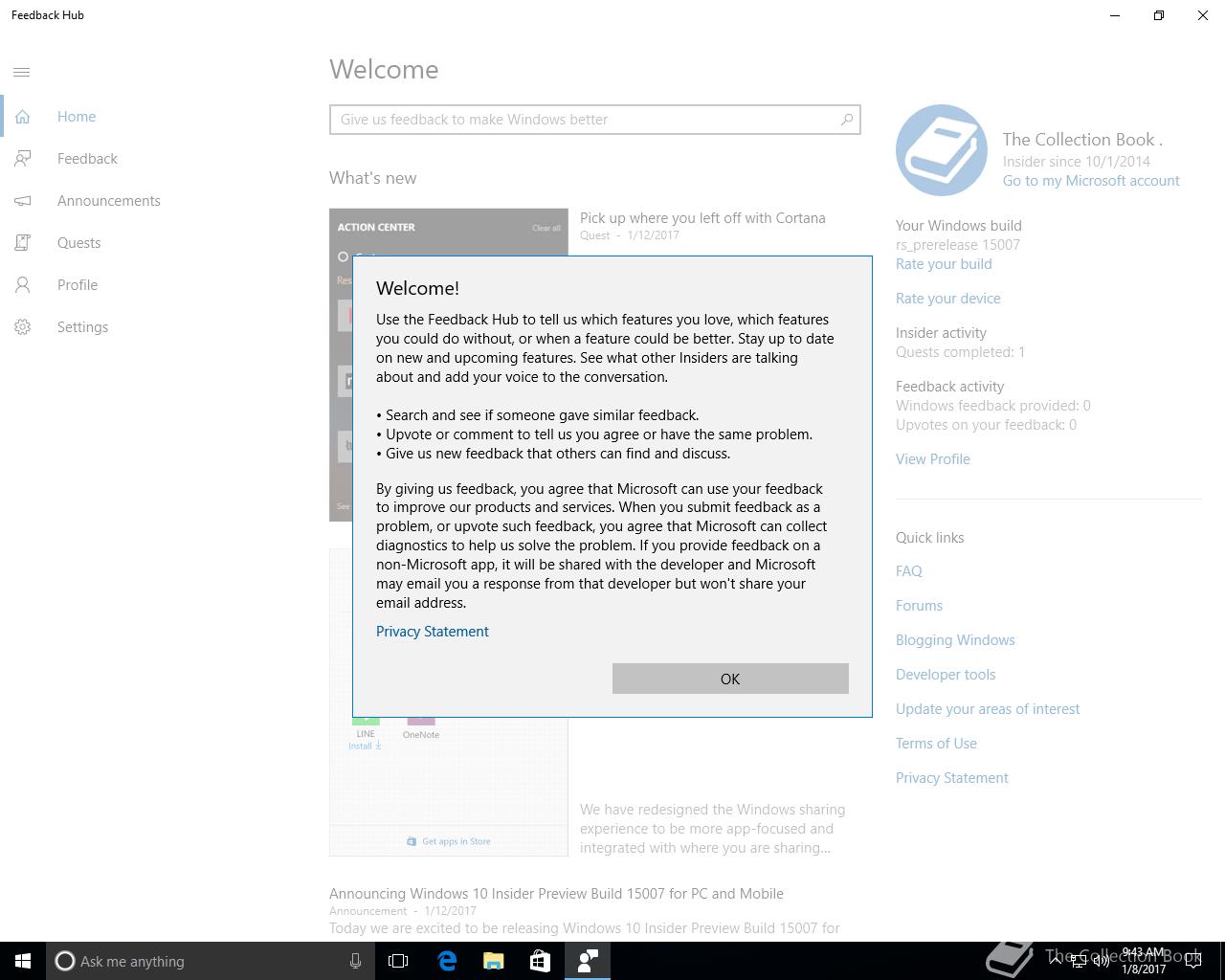Viewport: 1225px width, 980px height.
Task: Click the Cortana microphone icon
Action: pos(355,961)
